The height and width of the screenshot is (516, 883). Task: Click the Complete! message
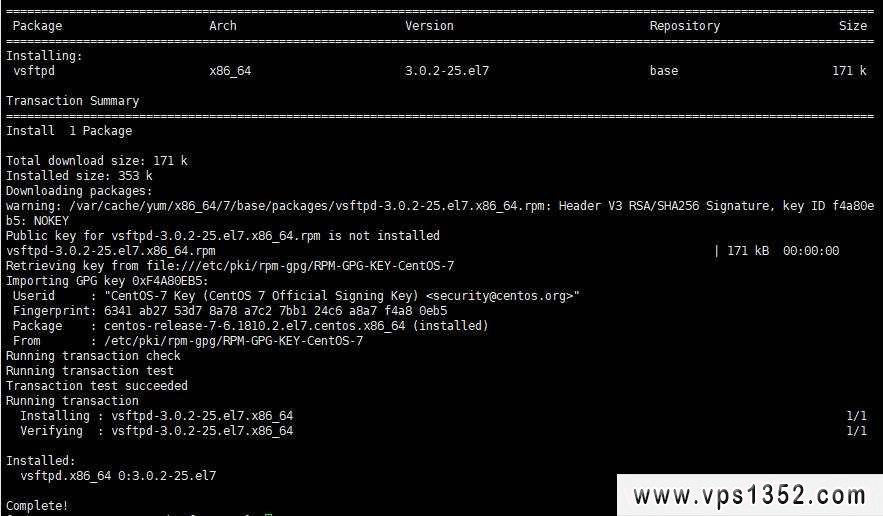(x=37, y=506)
